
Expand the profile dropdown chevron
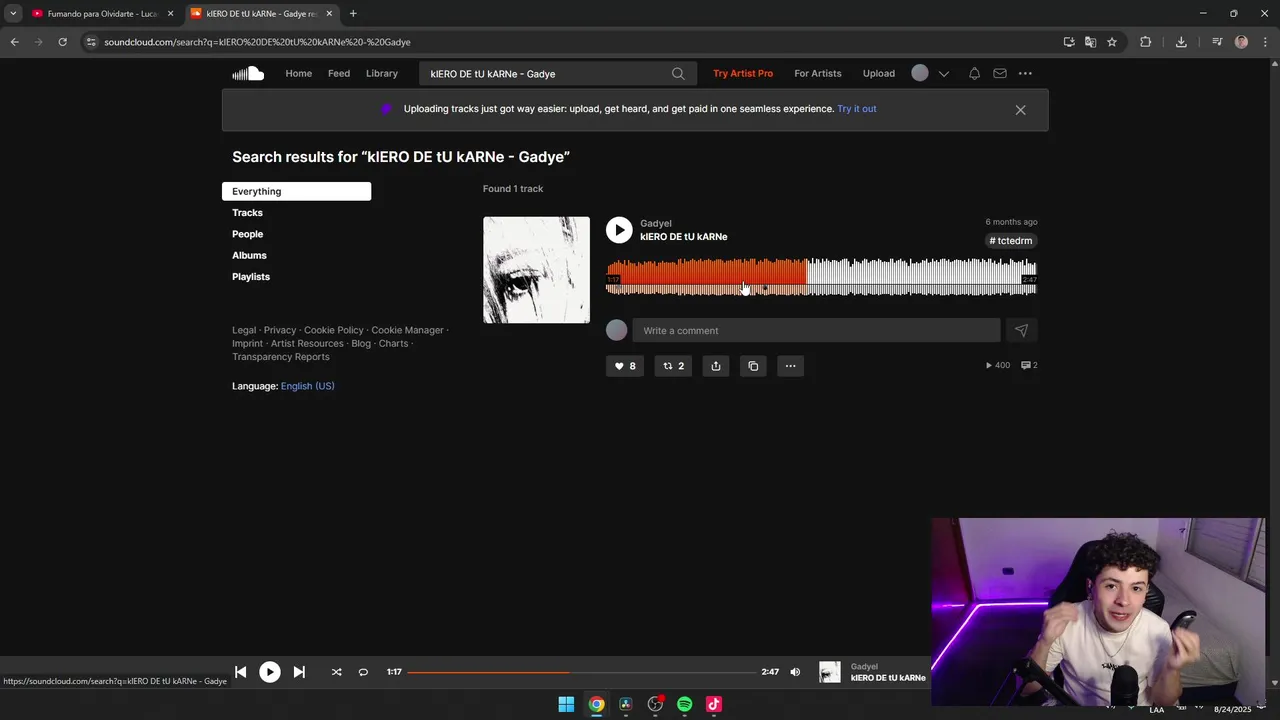943,74
